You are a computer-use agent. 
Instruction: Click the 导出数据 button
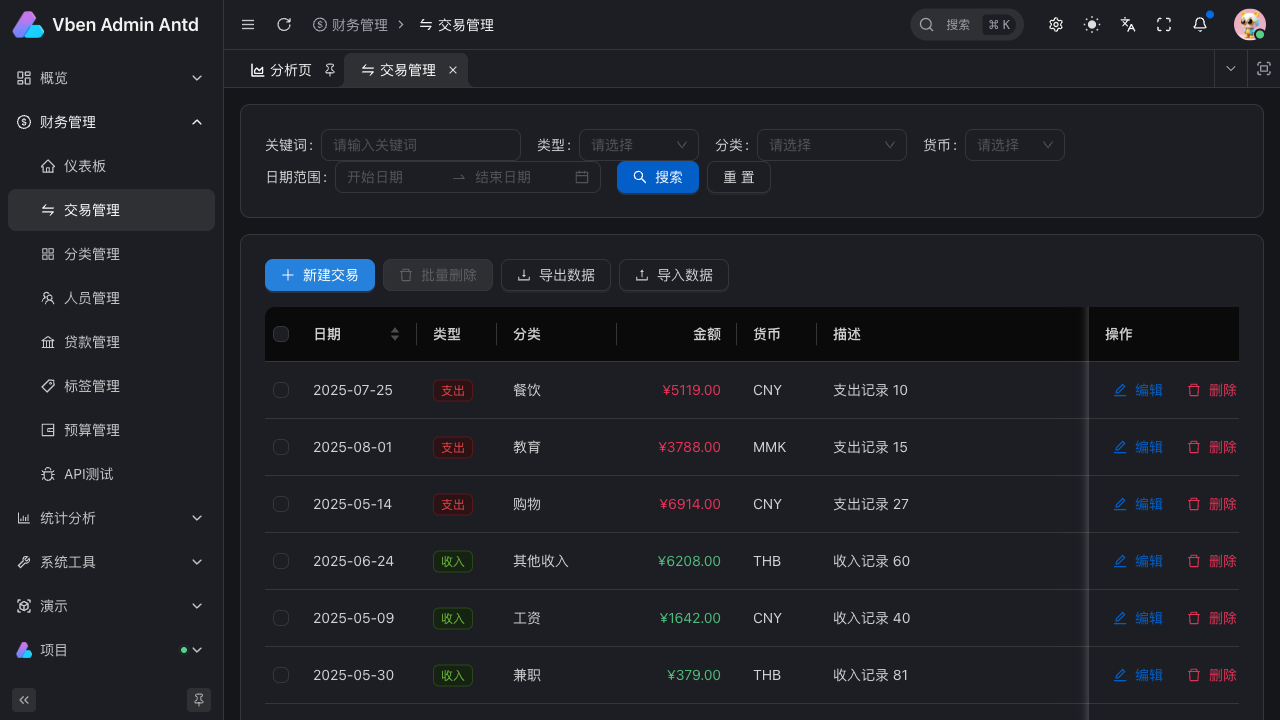click(x=556, y=275)
